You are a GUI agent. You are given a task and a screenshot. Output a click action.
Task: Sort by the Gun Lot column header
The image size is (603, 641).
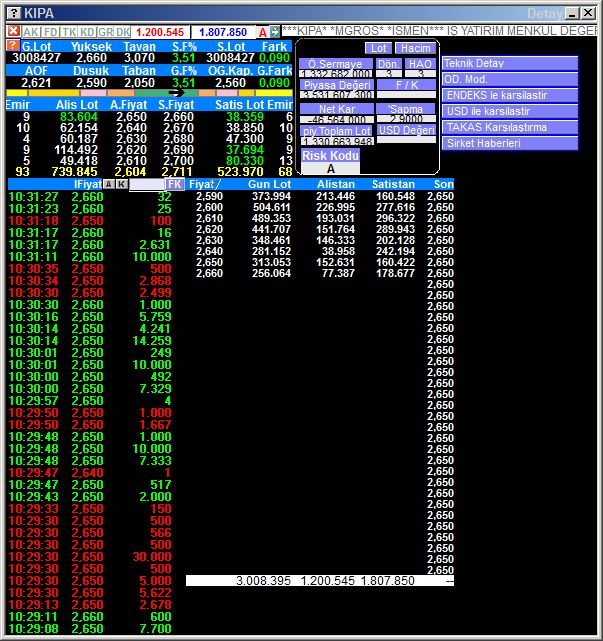(269, 185)
